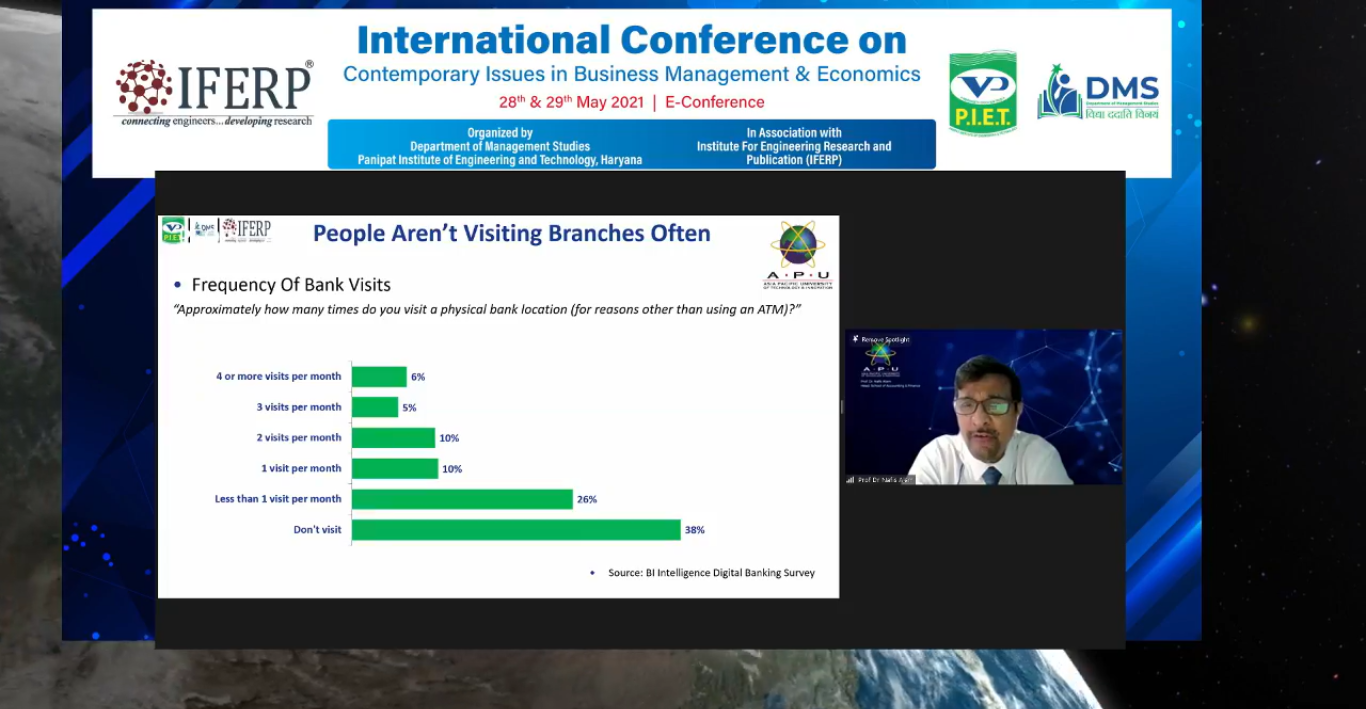Select the Prof Dr Nafis Alam name label

tap(884, 480)
